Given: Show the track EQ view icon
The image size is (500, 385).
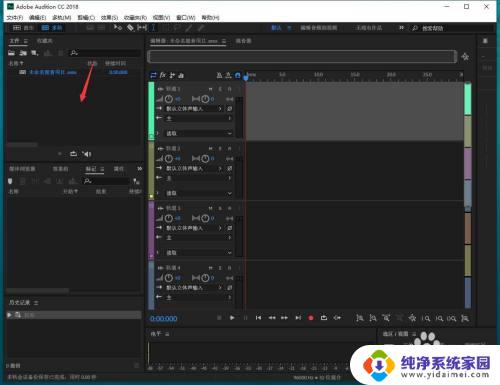Looking at the screenshot, I should [x=181, y=75].
